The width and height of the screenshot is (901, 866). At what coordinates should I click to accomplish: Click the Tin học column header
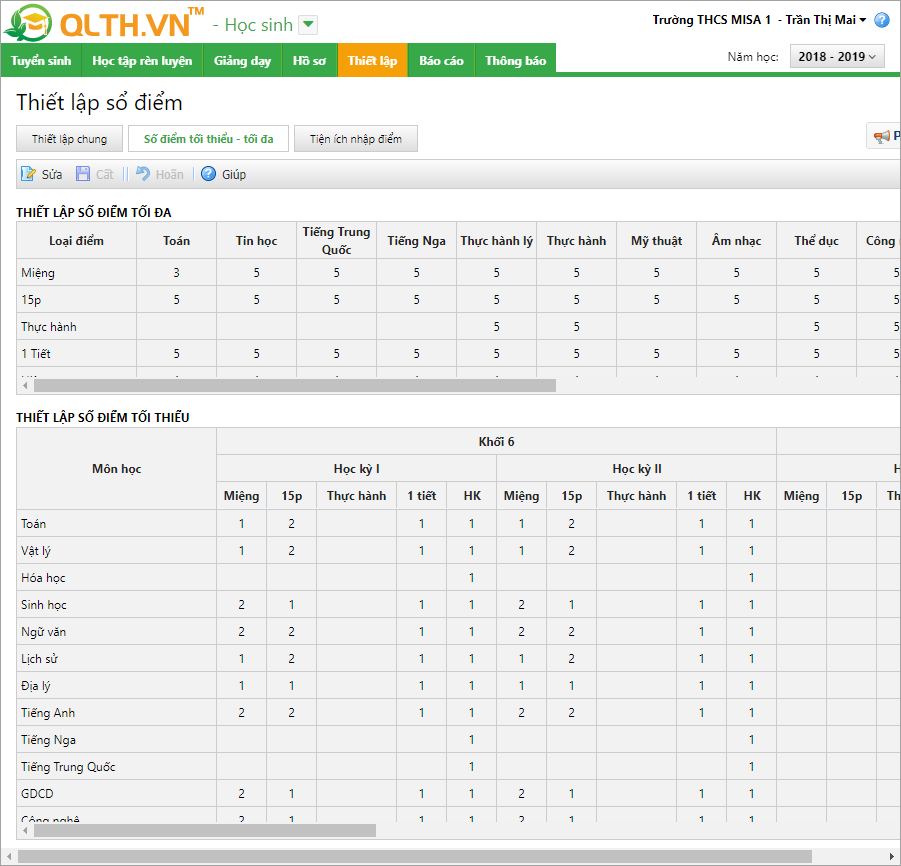coord(256,241)
